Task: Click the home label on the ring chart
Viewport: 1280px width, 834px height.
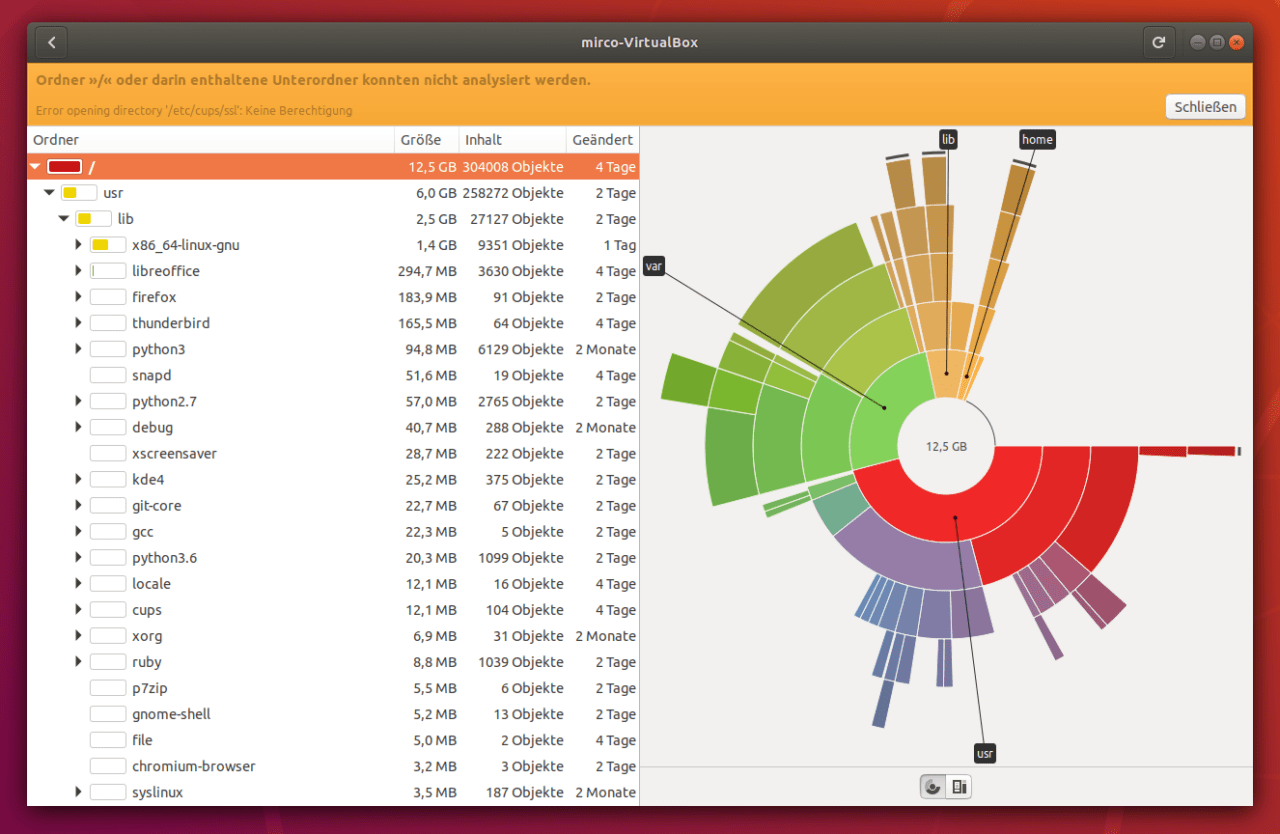Action: [1037, 139]
